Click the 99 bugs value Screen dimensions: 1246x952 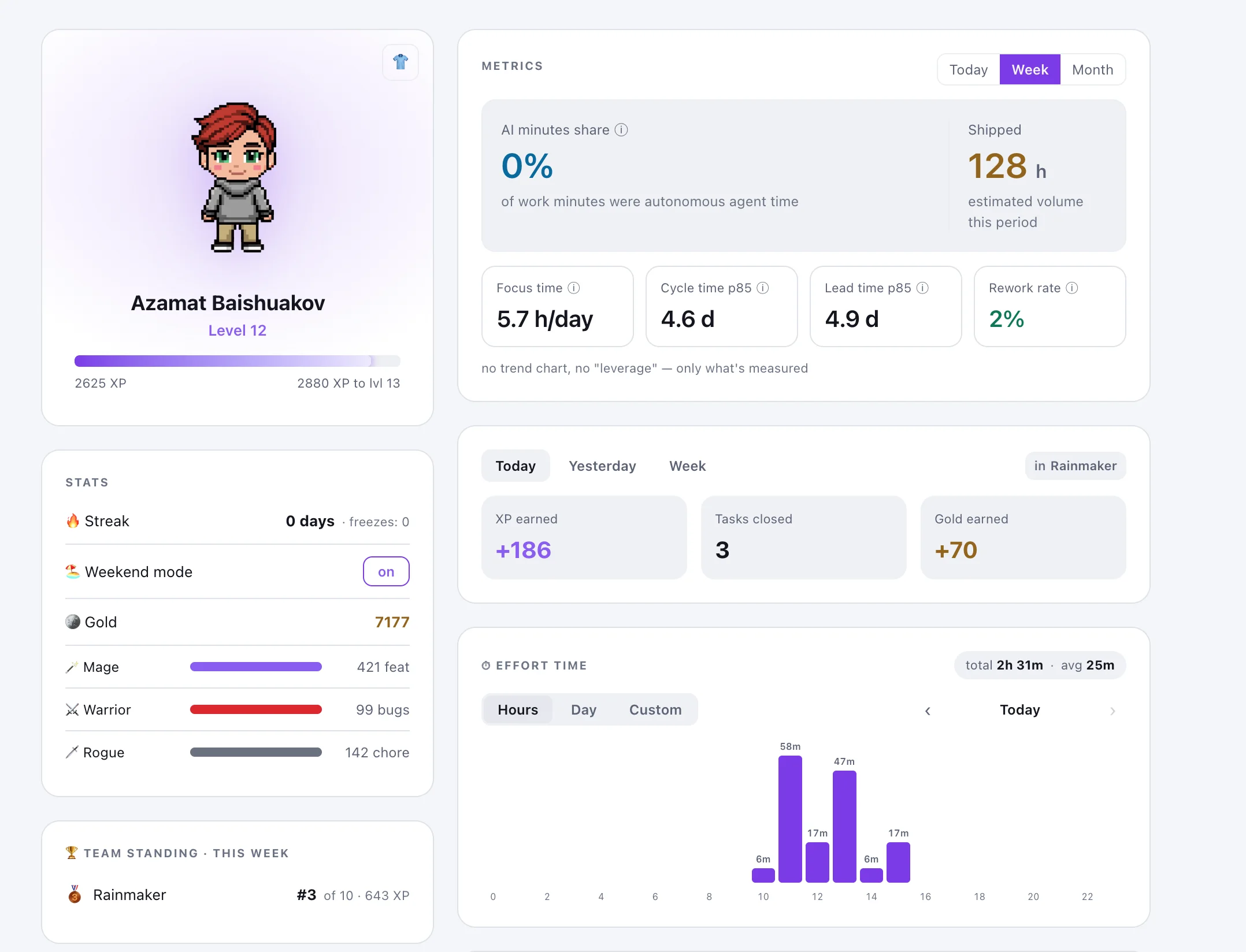(x=383, y=710)
